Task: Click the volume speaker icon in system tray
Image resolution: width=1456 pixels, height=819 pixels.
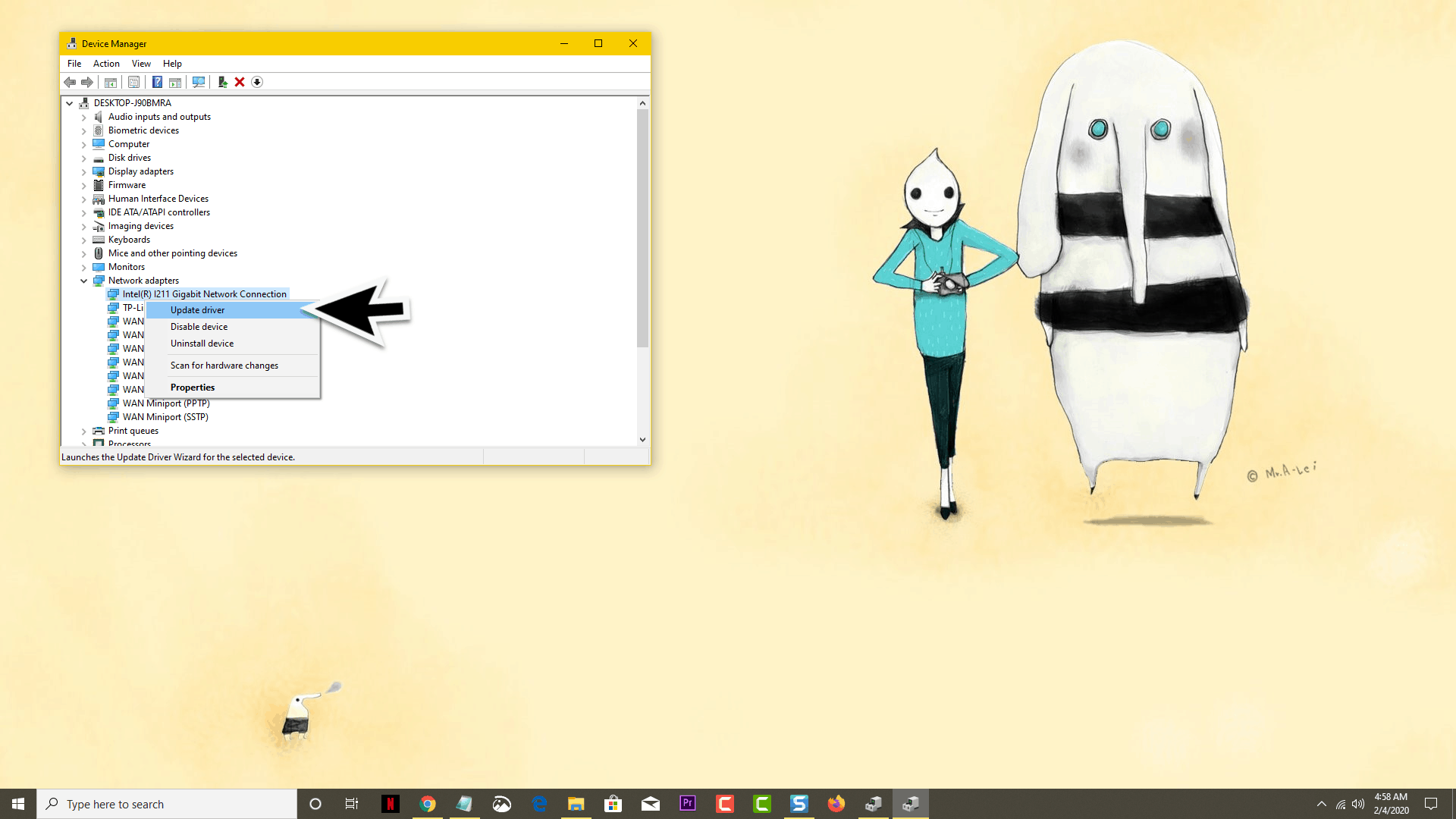Action: (x=1358, y=804)
